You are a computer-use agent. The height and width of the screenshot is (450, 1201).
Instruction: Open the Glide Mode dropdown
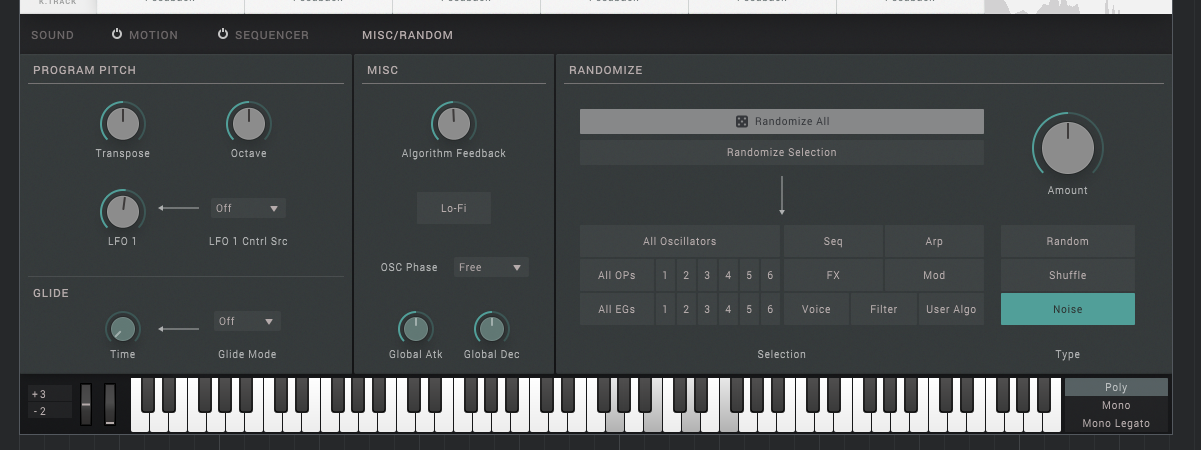(x=247, y=321)
